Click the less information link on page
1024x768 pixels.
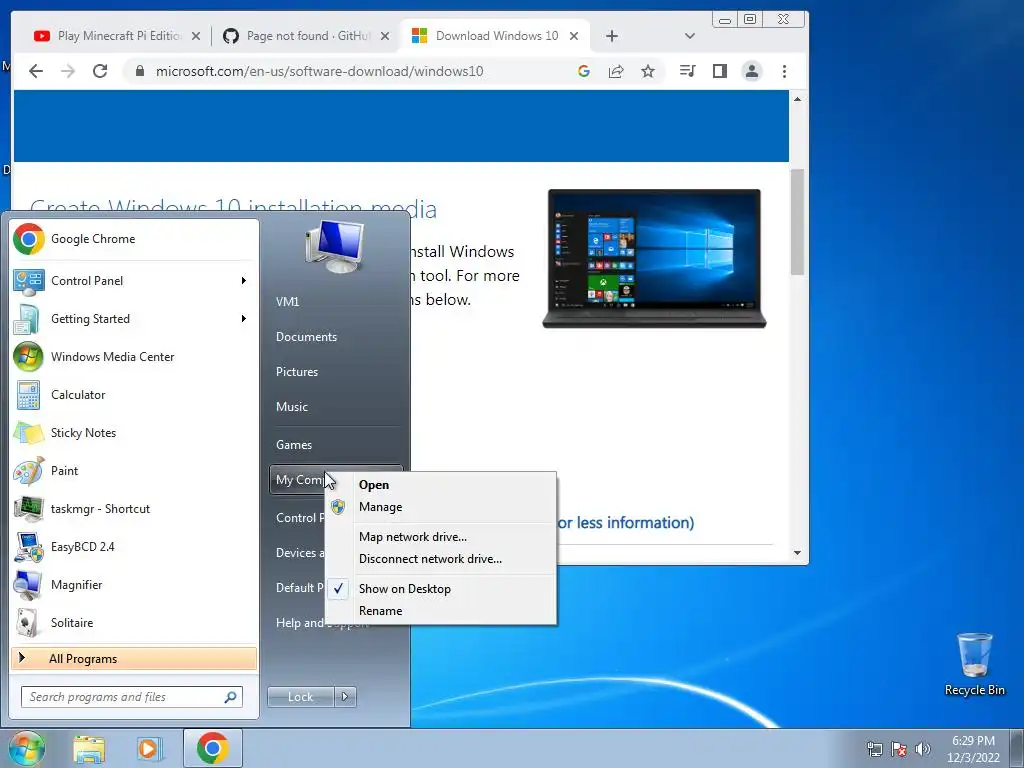[x=626, y=522]
